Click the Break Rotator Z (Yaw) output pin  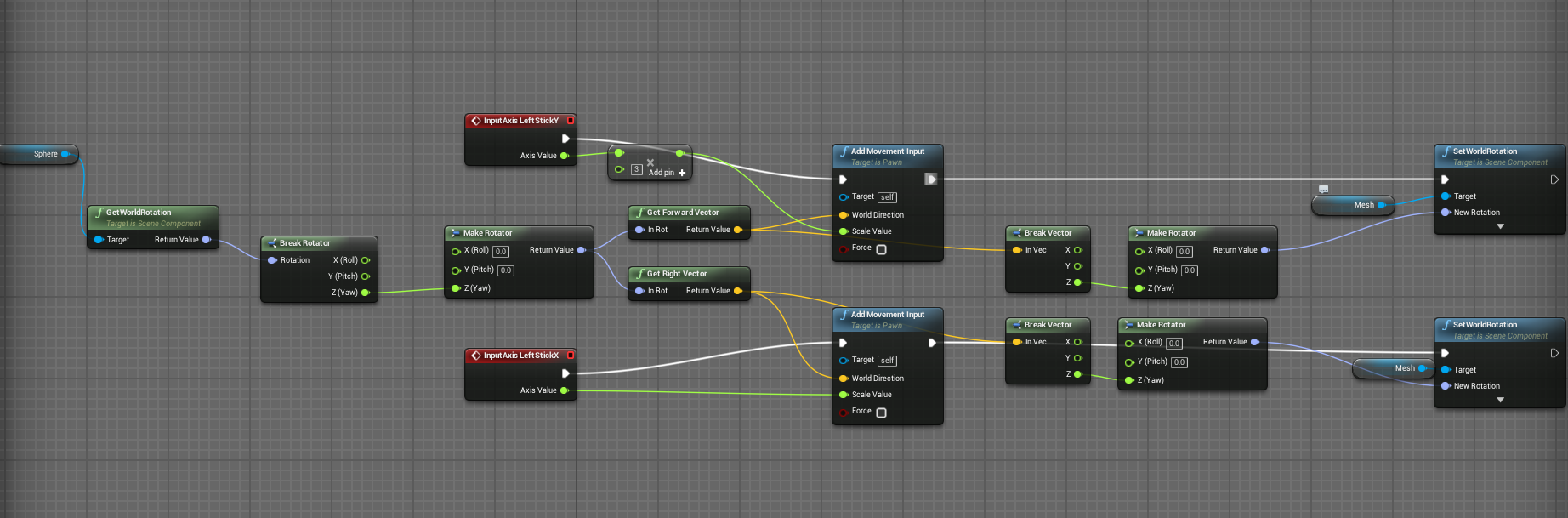(x=366, y=293)
